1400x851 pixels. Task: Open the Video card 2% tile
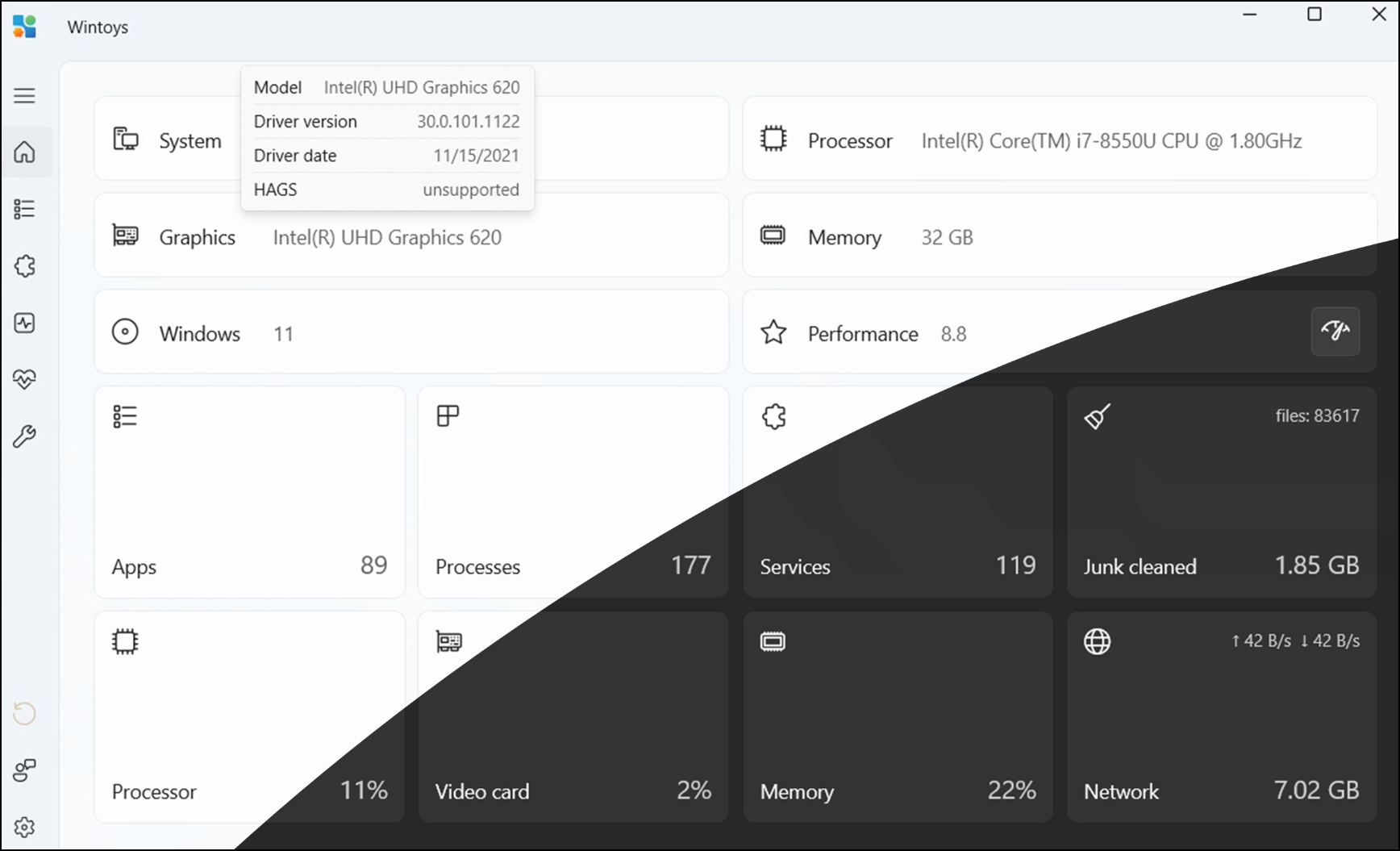tap(573, 717)
